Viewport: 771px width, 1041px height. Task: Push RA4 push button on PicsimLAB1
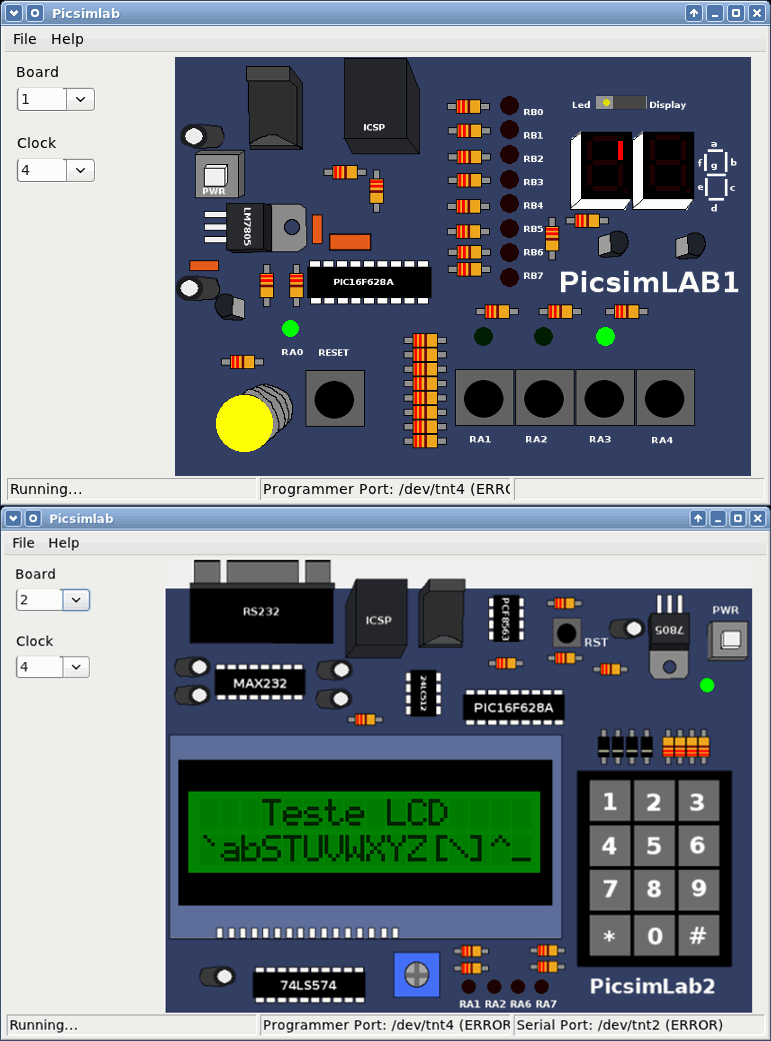[665, 398]
